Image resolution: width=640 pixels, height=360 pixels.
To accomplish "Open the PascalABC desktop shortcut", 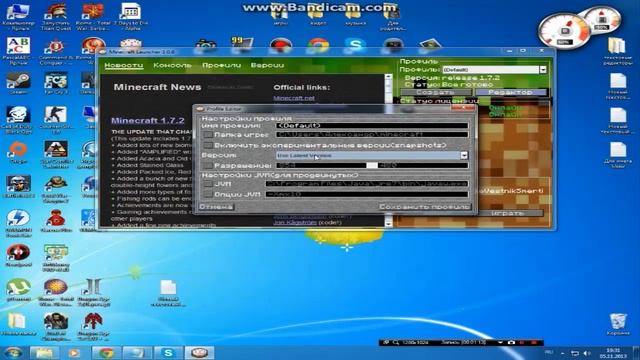I will 18,51.
